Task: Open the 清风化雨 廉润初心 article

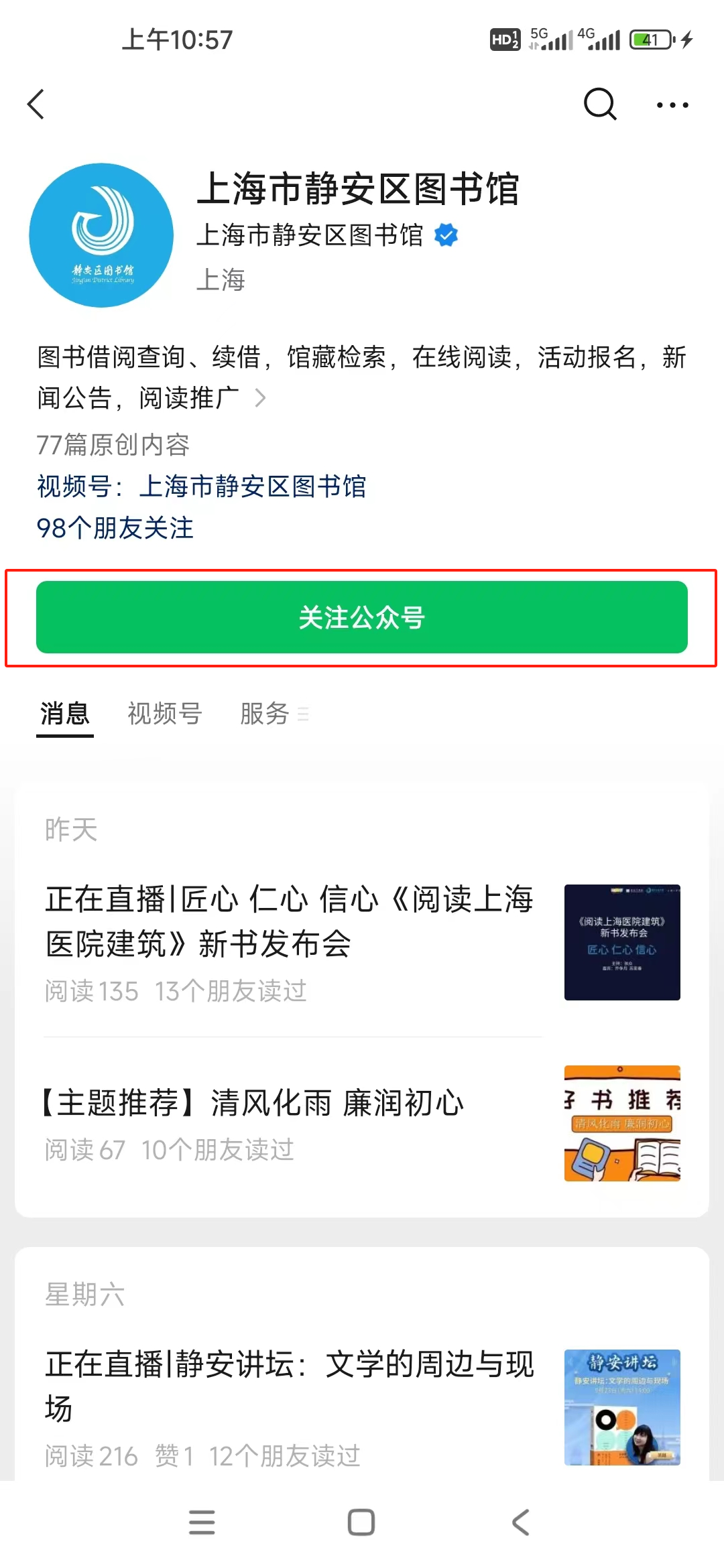Action: [x=253, y=1103]
